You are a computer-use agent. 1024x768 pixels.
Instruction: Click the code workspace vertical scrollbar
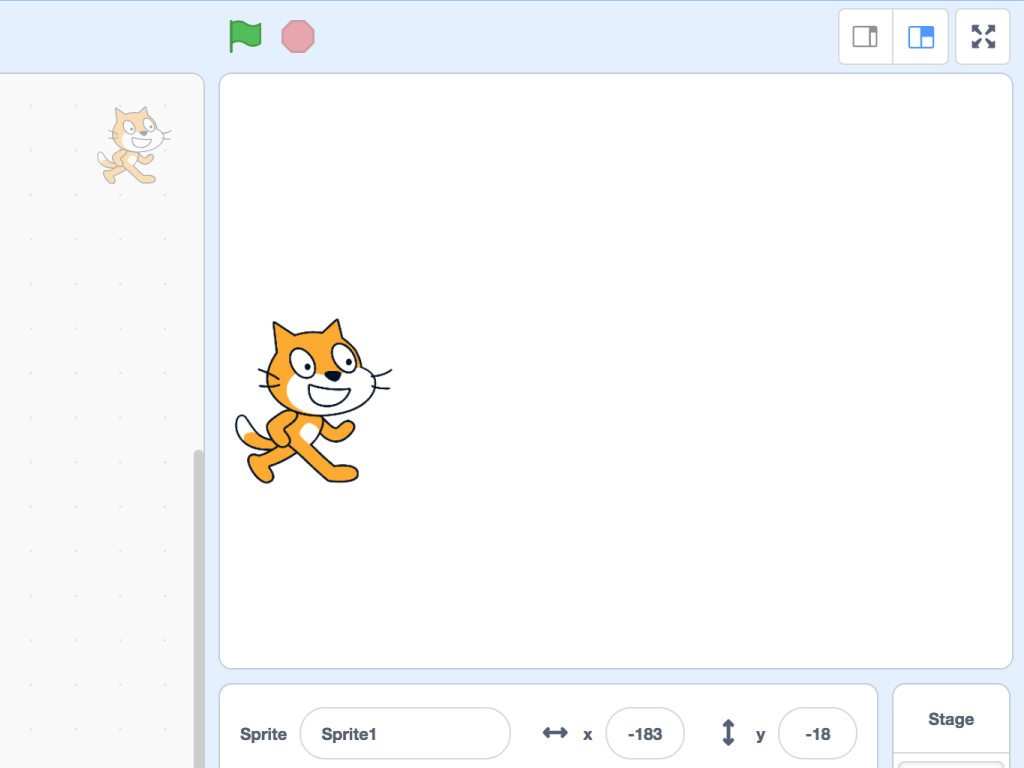pos(199,607)
